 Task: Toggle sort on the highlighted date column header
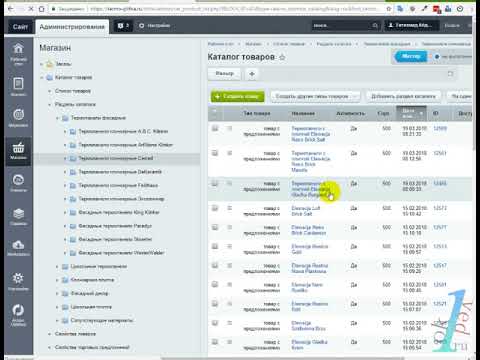[411, 113]
